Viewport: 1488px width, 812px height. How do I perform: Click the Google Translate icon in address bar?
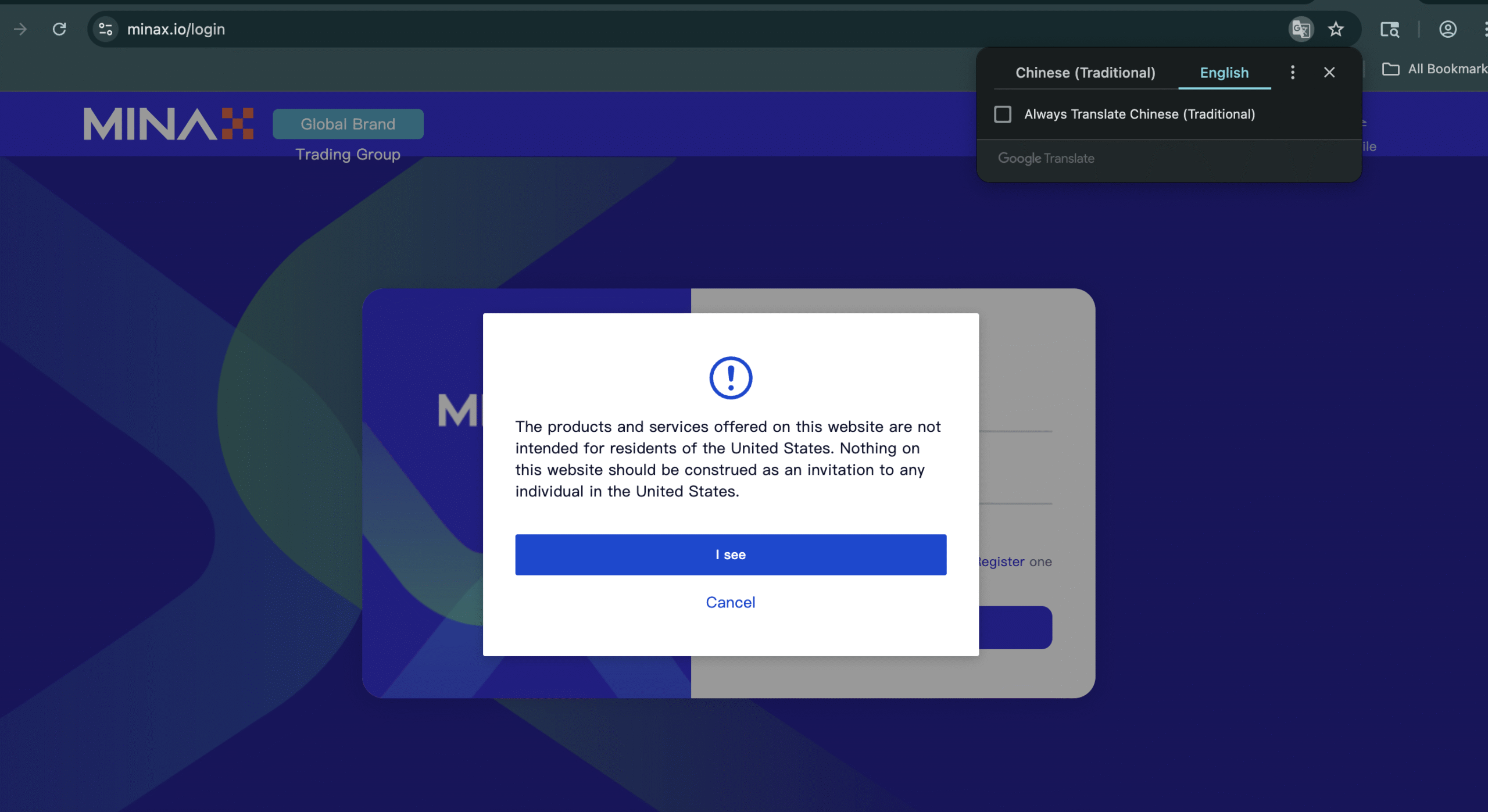click(x=1301, y=29)
